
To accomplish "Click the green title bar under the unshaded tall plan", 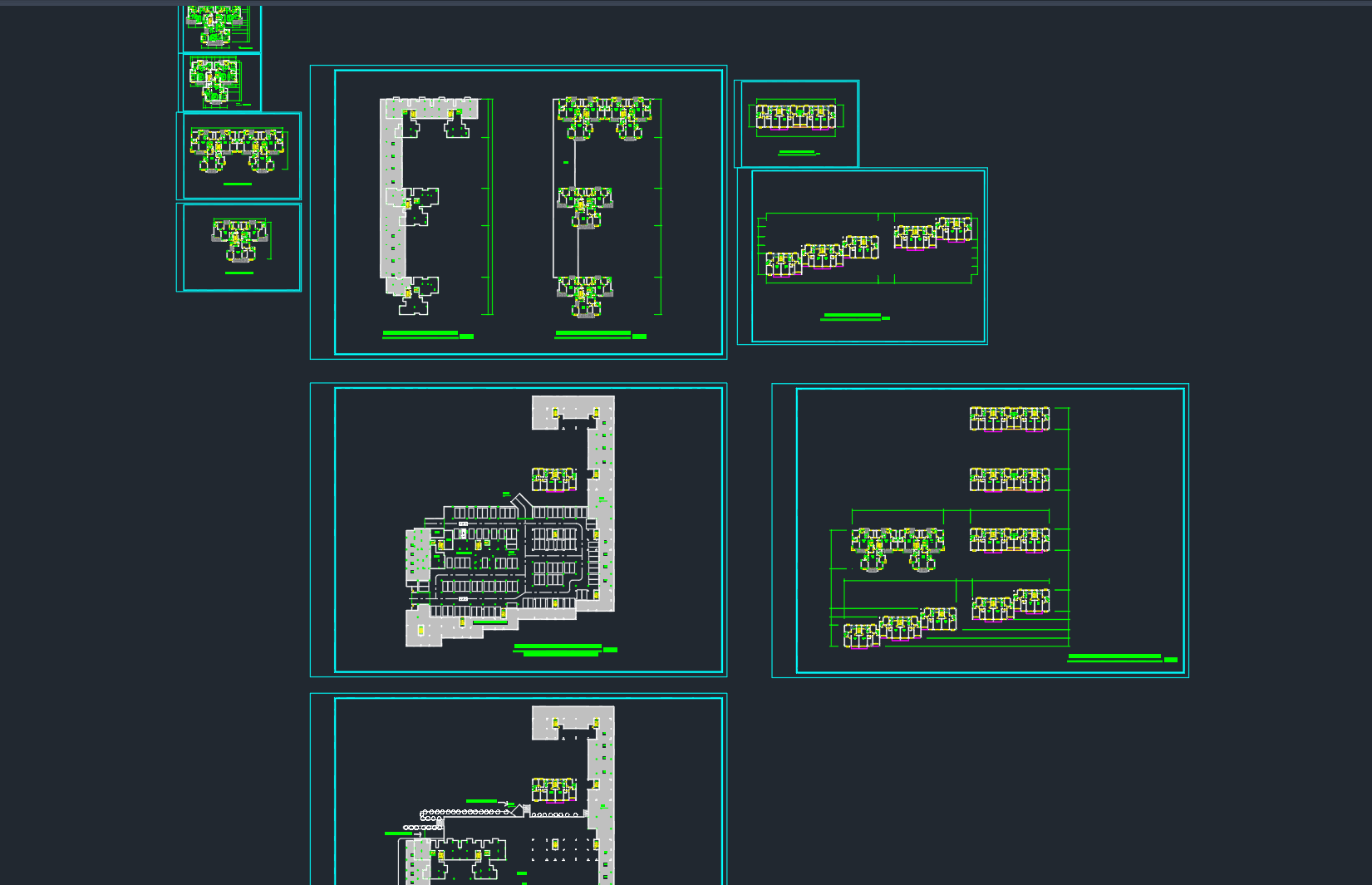I will [x=601, y=335].
